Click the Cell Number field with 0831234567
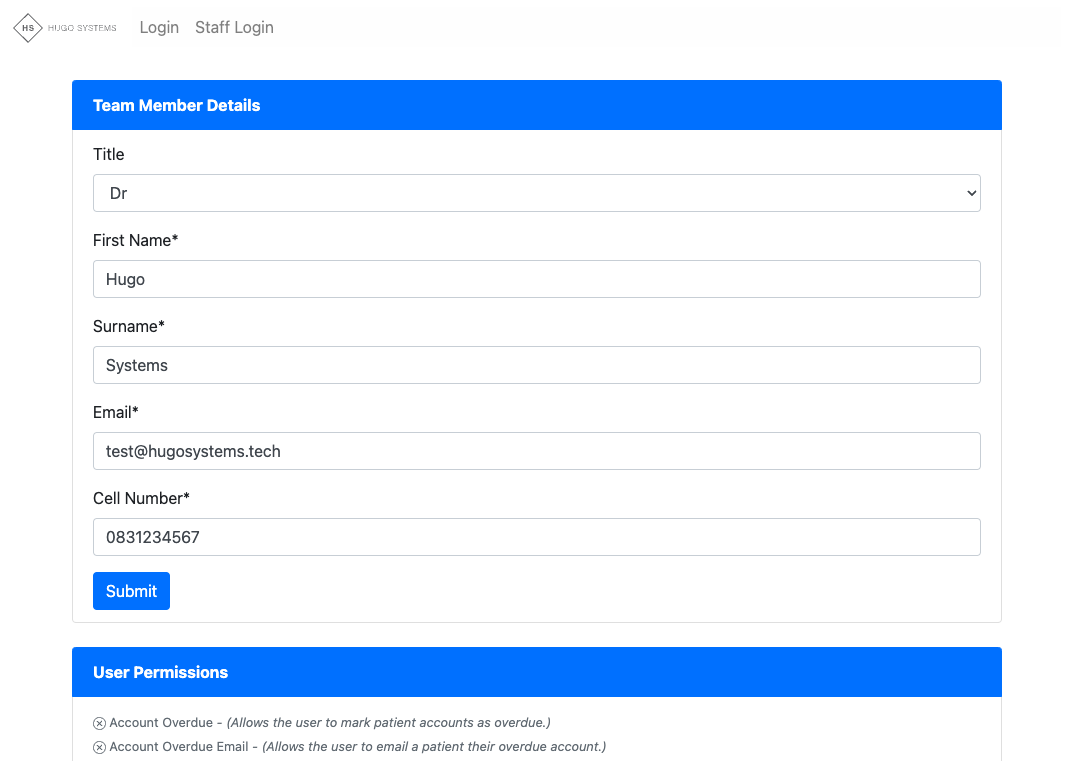 [536, 537]
